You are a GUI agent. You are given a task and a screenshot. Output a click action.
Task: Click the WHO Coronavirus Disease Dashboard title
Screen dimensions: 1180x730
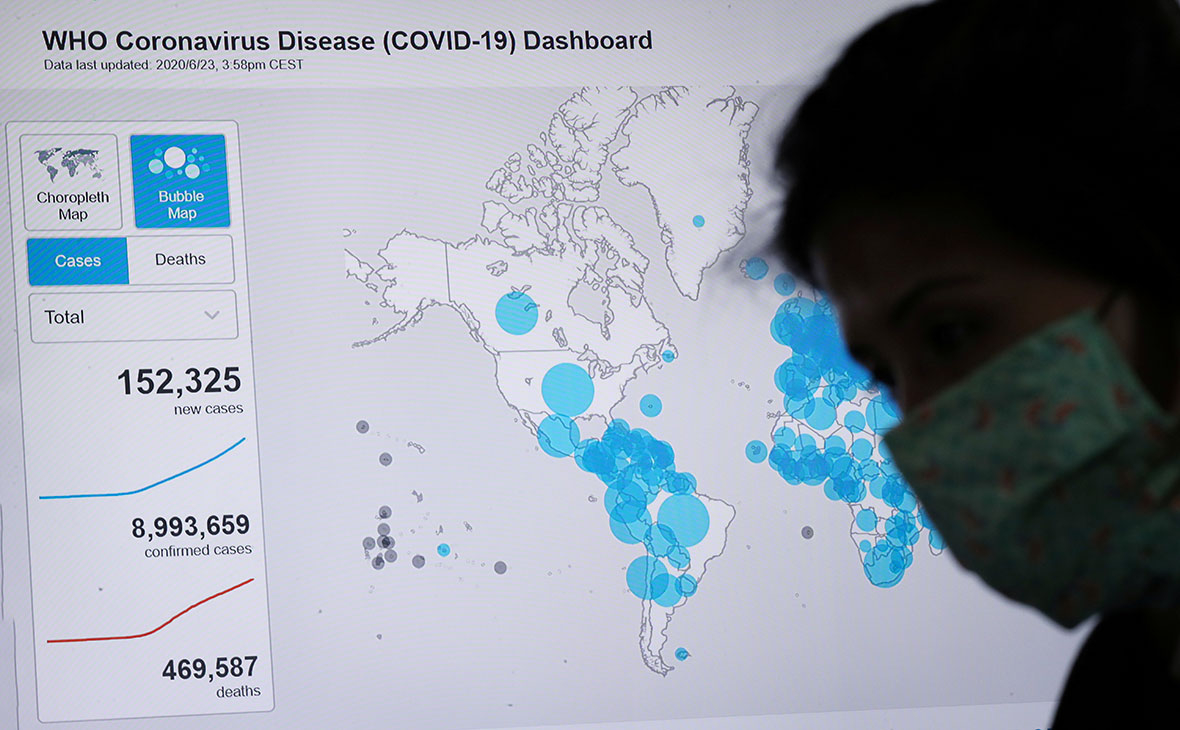click(347, 40)
